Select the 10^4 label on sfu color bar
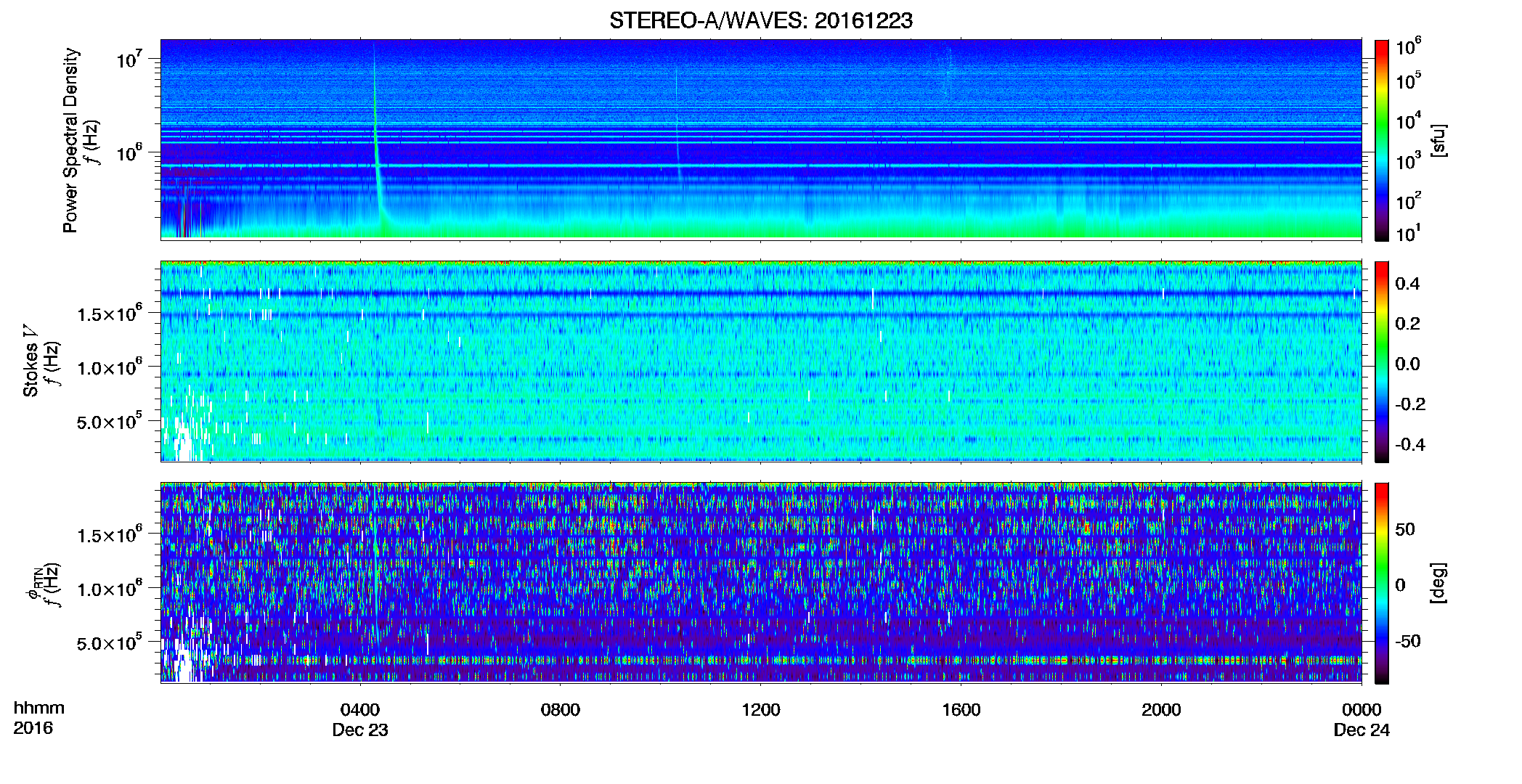Screen dimensions: 1522x784 [1409, 121]
